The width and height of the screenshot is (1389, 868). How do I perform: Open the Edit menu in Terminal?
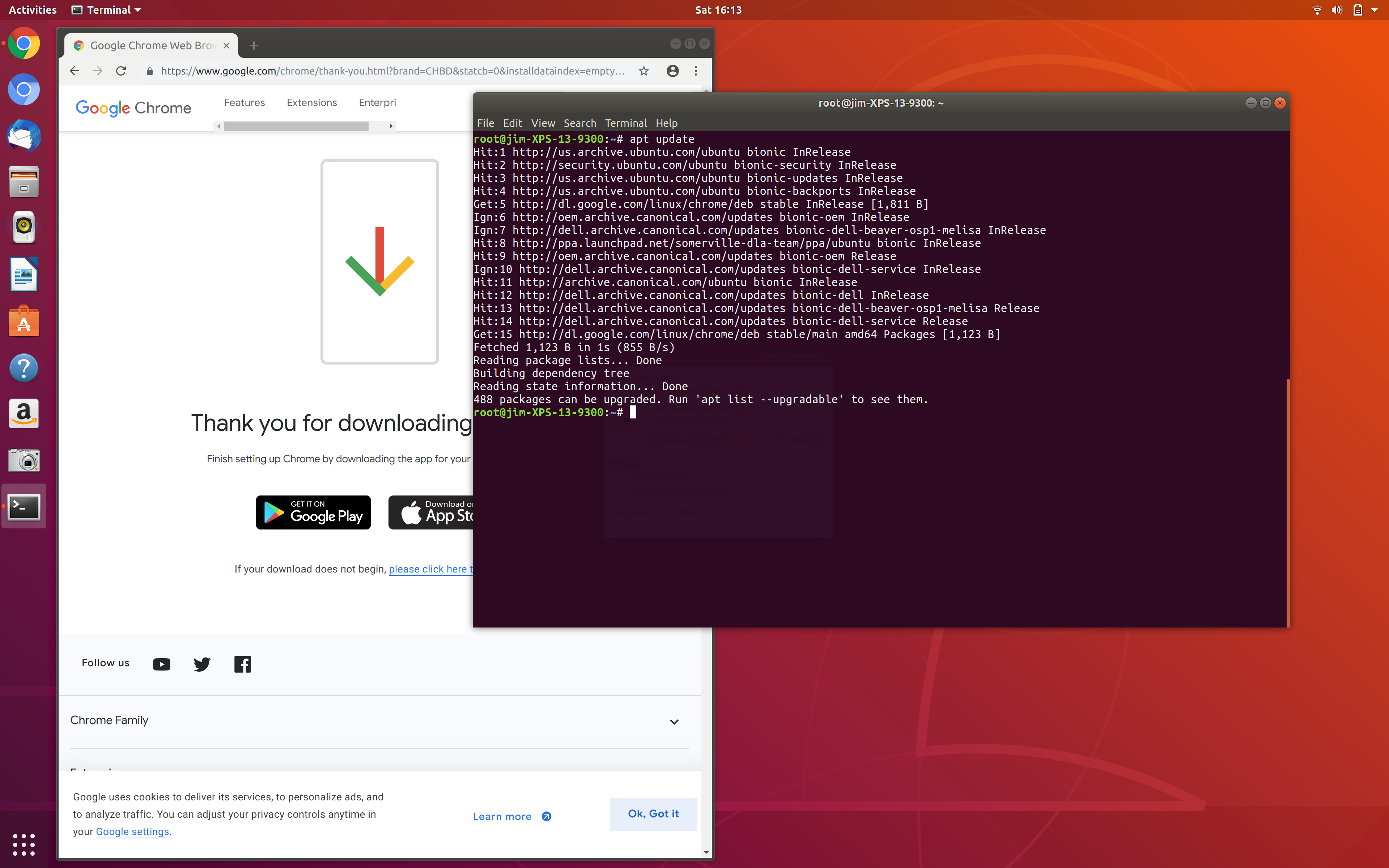pyautogui.click(x=513, y=123)
